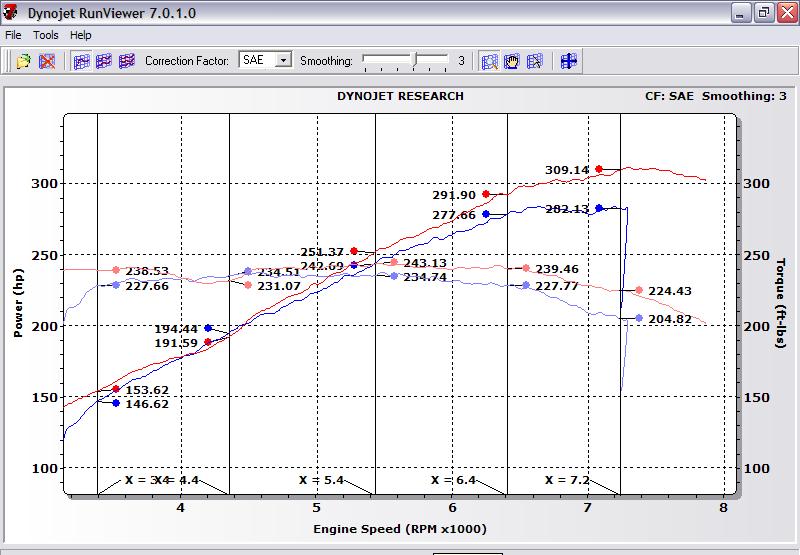Open a run file with the folder icon
The image size is (800, 555).
[23, 61]
